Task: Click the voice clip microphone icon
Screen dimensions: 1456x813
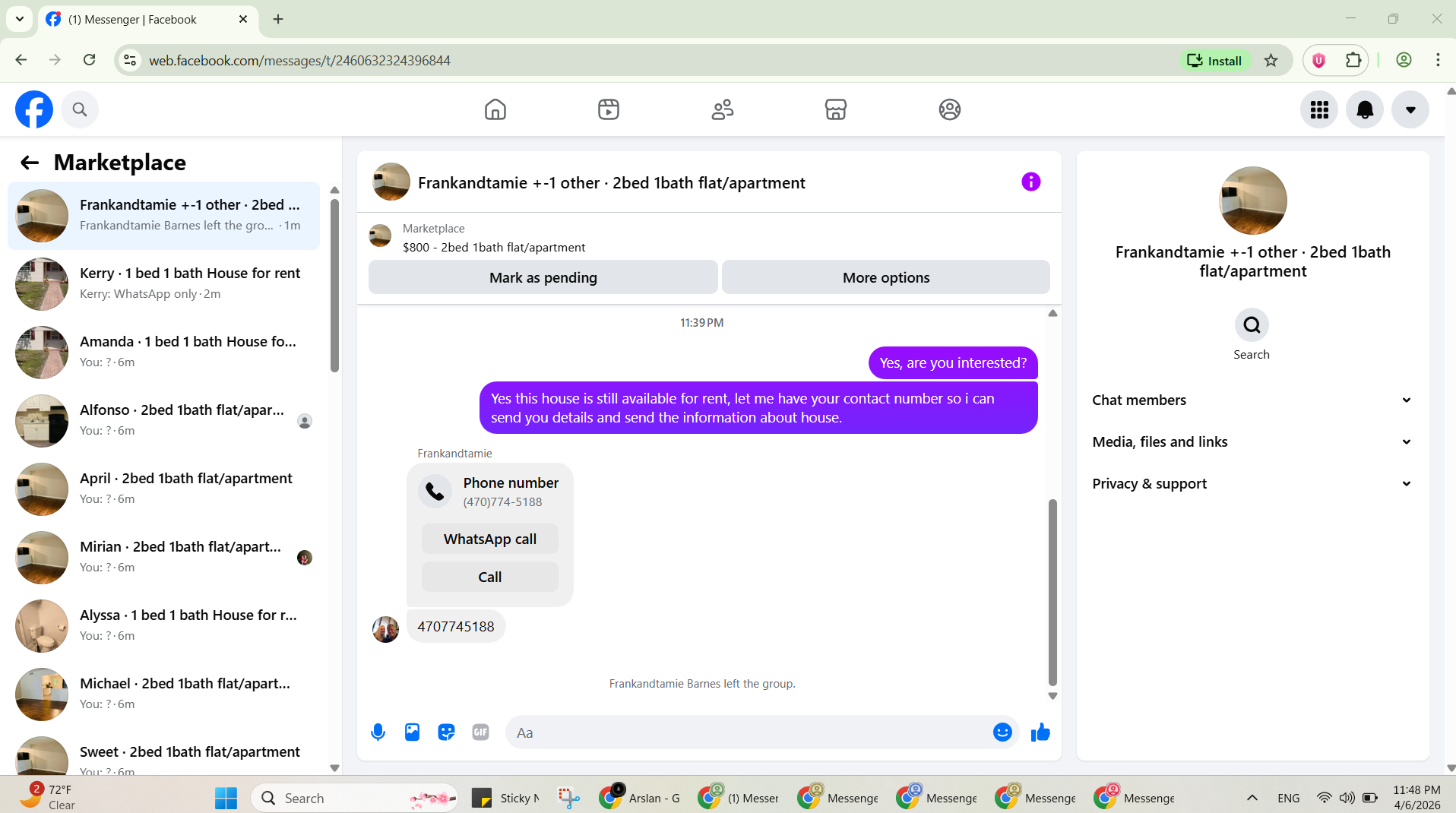Action: [378, 732]
